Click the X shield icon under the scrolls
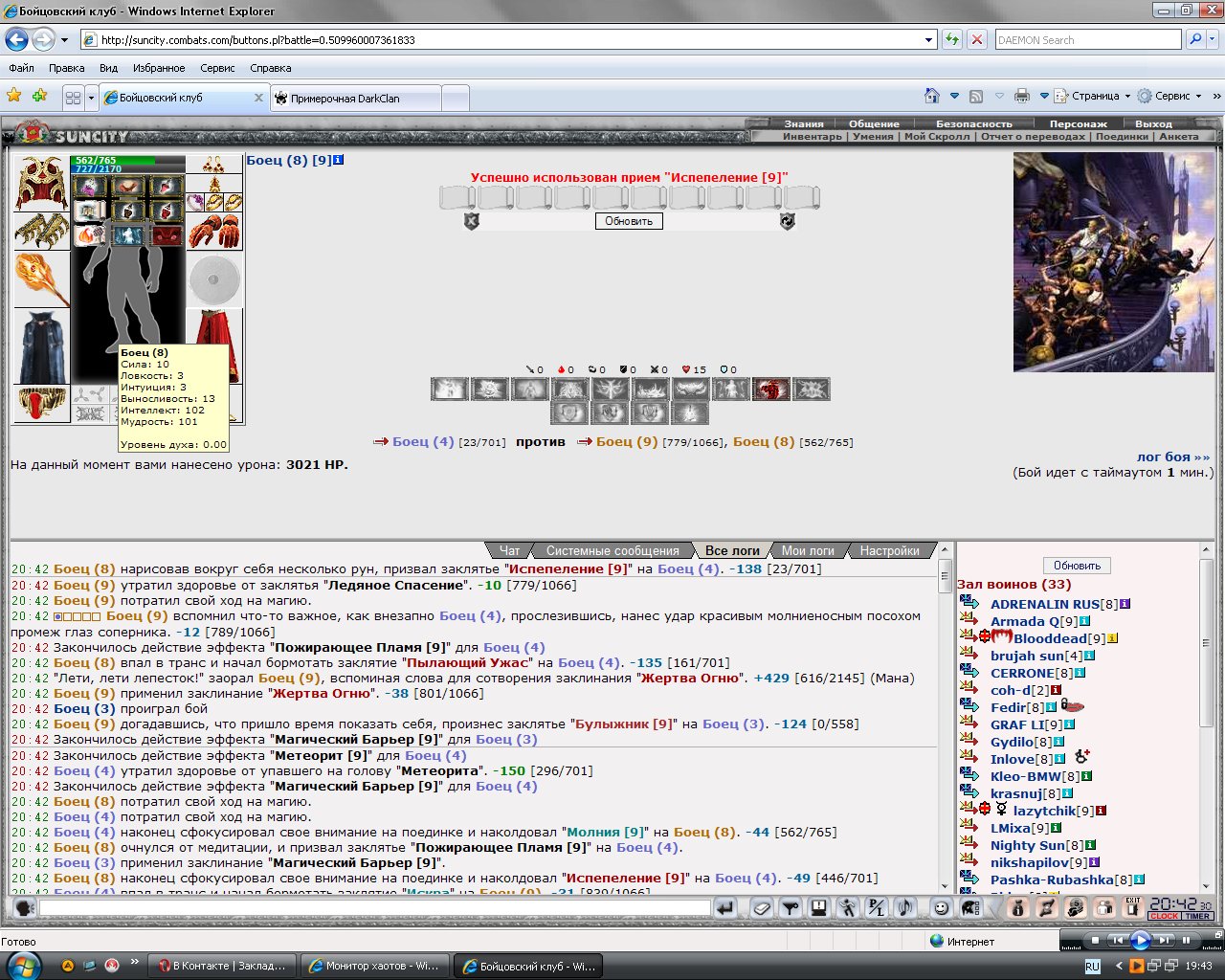 pyautogui.click(x=471, y=221)
